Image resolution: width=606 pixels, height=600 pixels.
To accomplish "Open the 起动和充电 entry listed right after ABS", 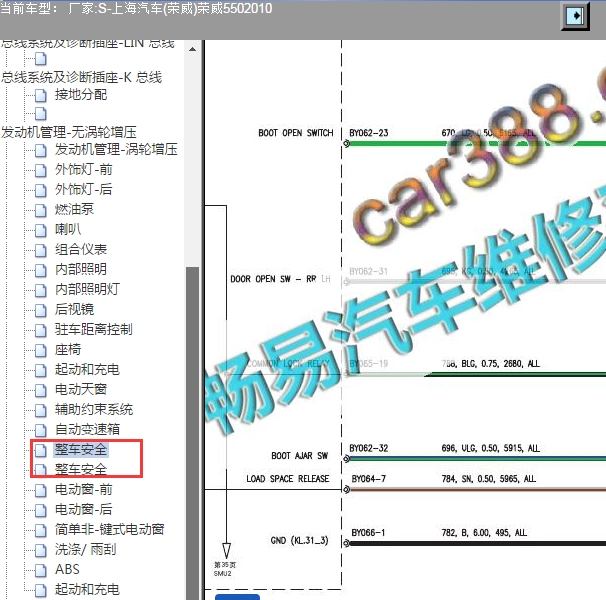I will pos(87,590).
